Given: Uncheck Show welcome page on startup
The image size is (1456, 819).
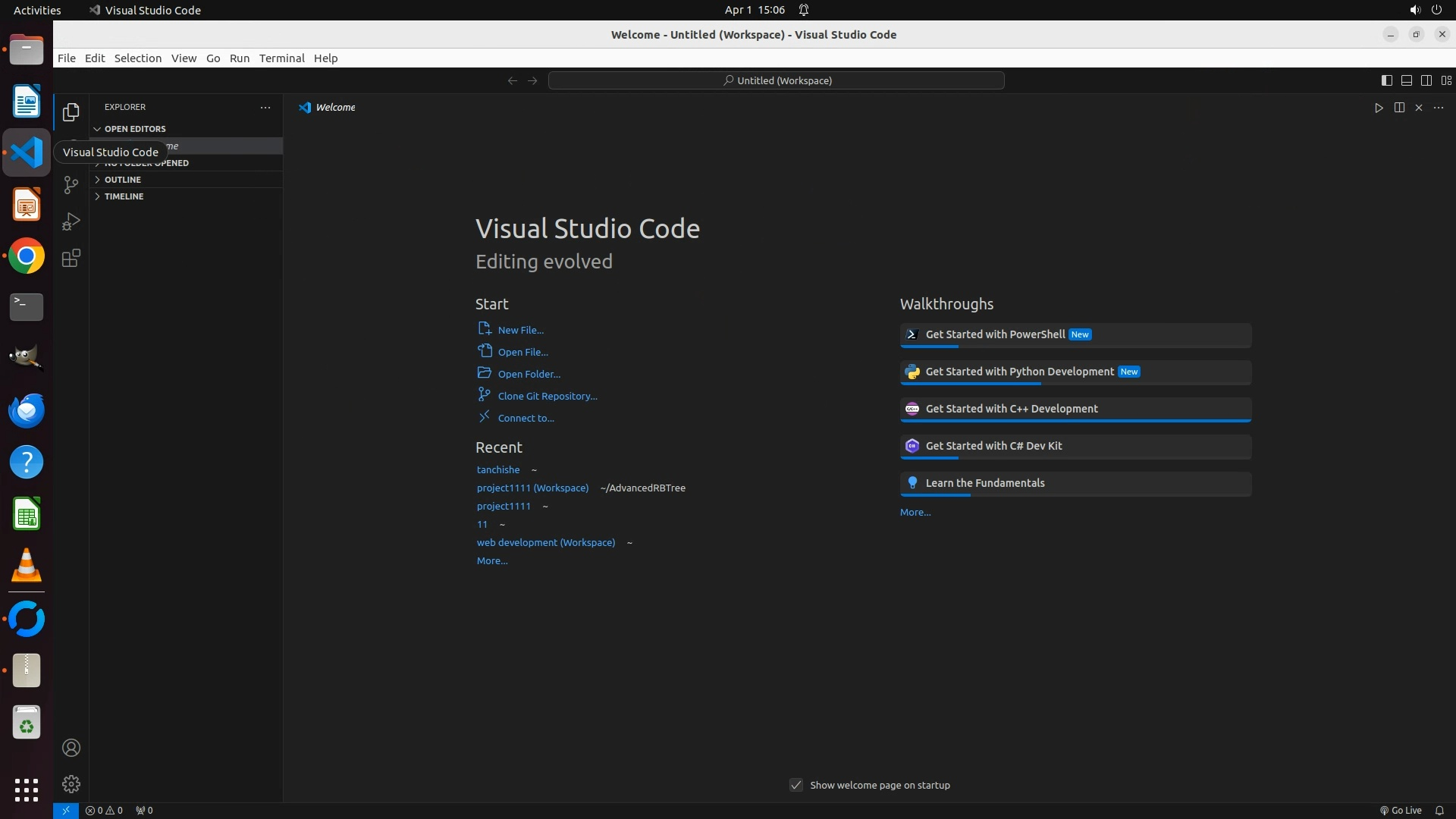Looking at the screenshot, I should pyautogui.click(x=795, y=785).
